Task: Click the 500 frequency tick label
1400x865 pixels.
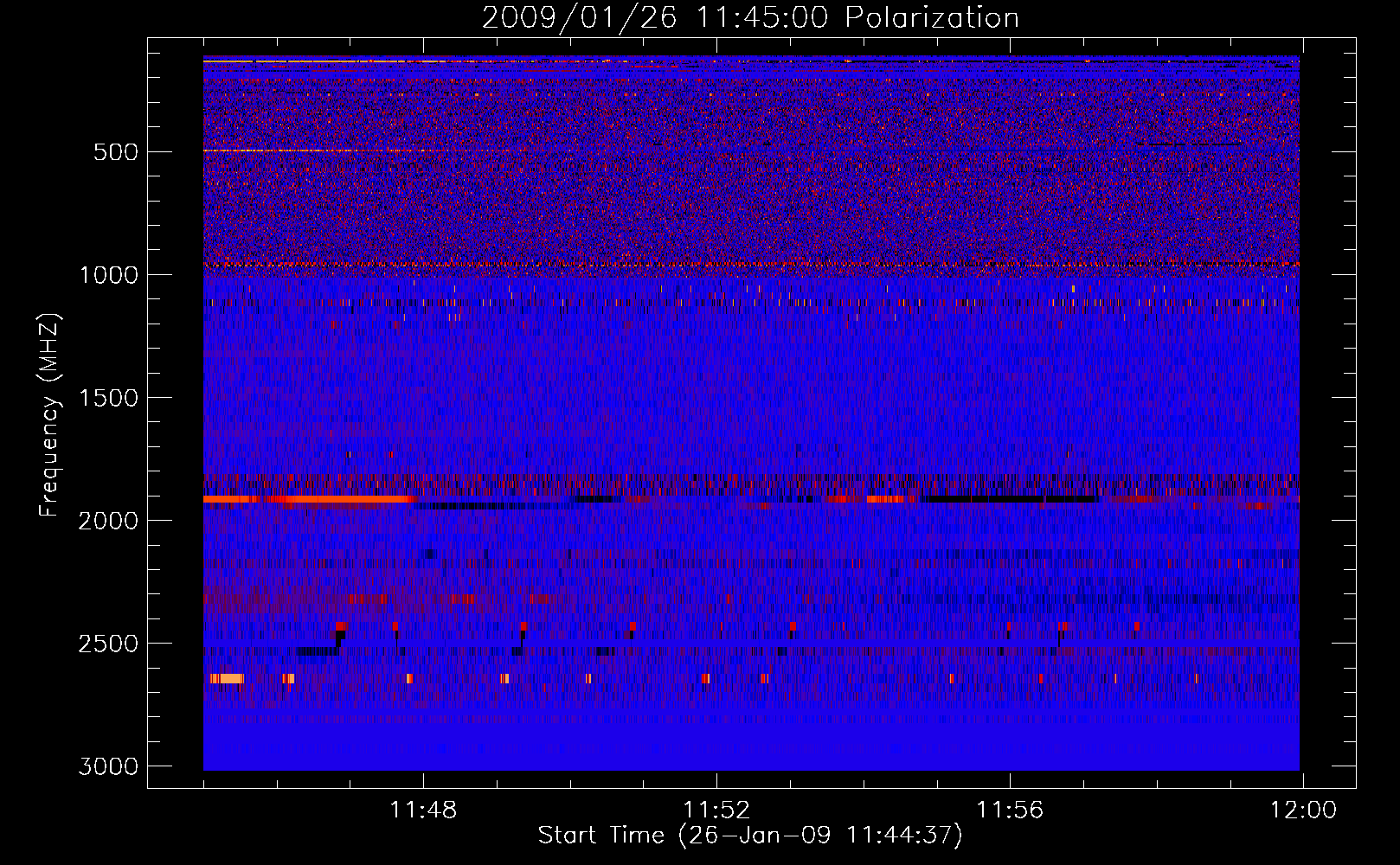Action: (116, 152)
